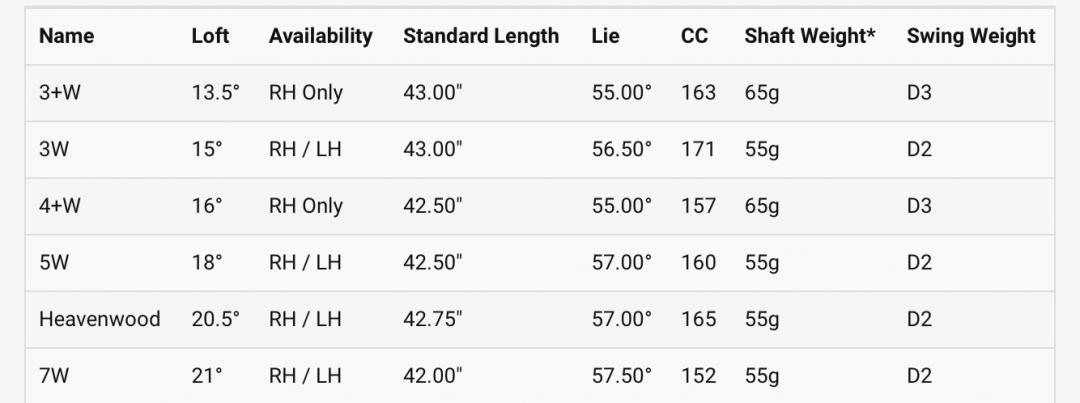Click the 171 CC value
The width and height of the screenshot is (1080, 403).
pos(698,149)
